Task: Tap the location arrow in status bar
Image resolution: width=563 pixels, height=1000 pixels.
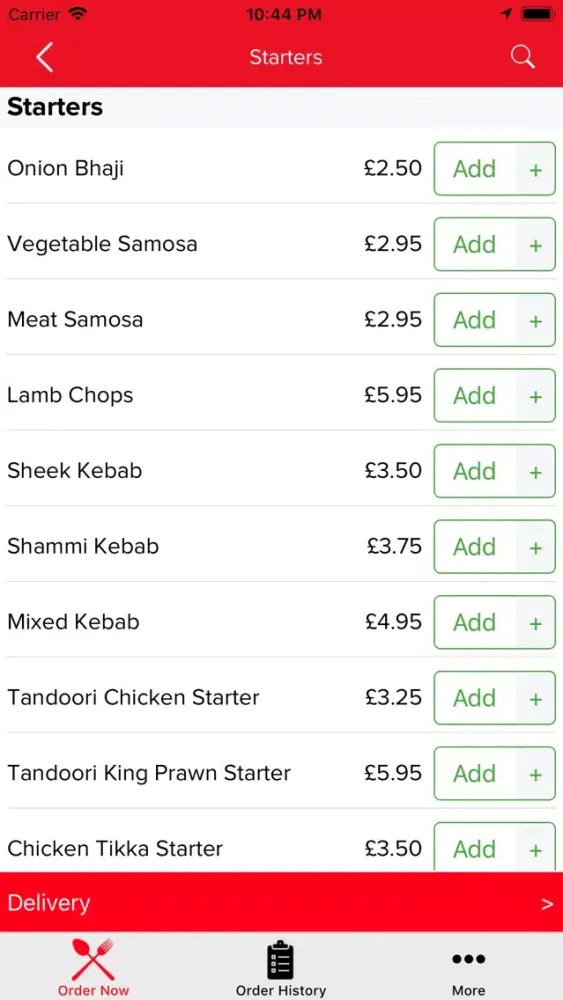Action: [x=506, y=14]
